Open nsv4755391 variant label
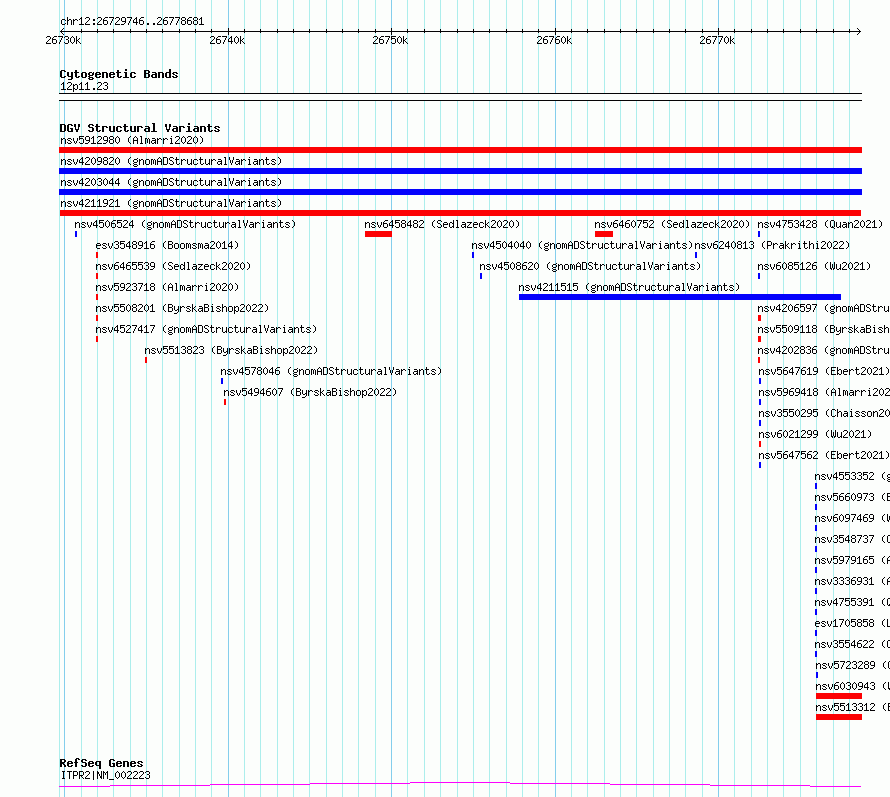Screen dimensions: 890x797 (852, 602)
